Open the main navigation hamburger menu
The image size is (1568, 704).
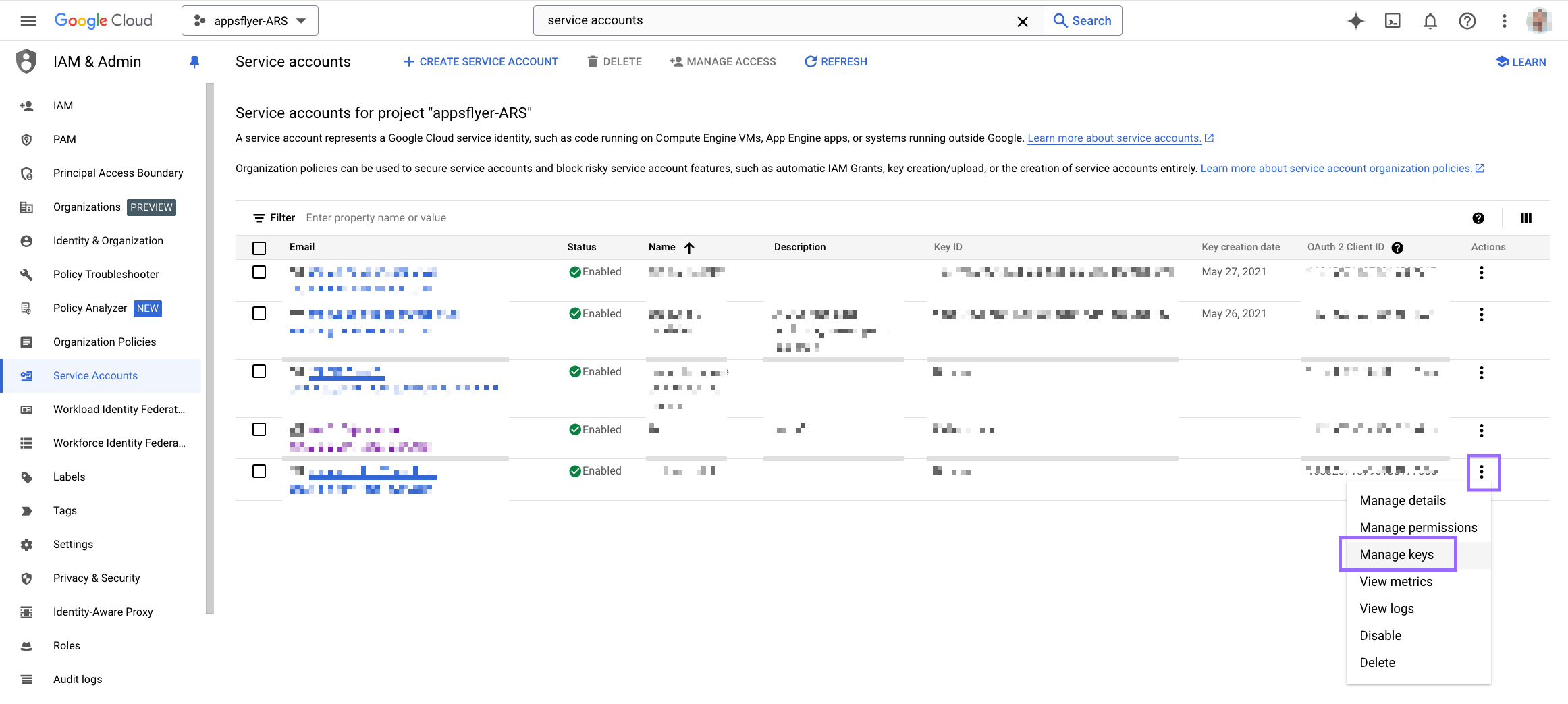coord(28,21)
